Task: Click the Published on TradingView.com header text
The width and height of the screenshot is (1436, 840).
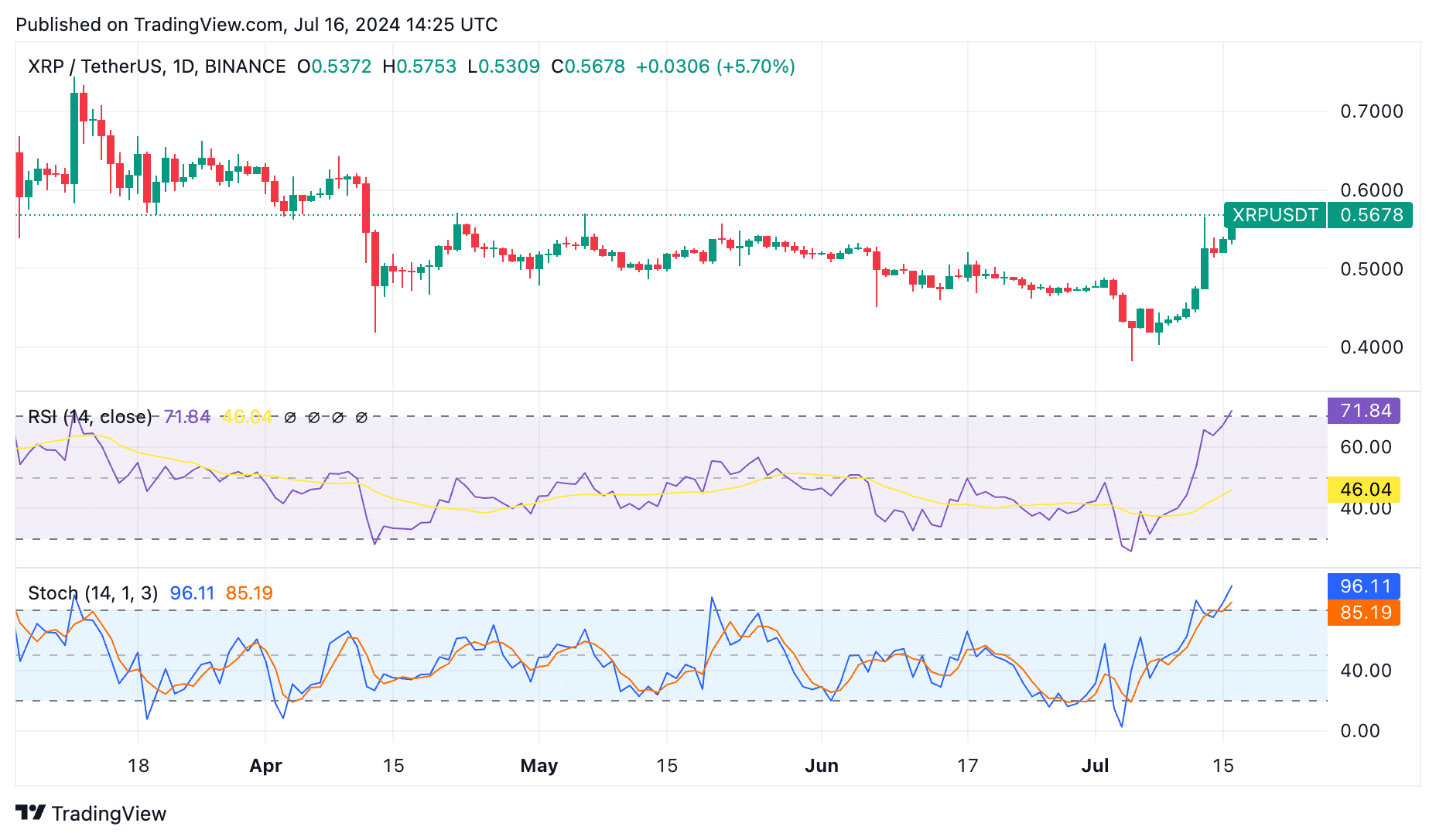Action: click(x=257, y=25)
